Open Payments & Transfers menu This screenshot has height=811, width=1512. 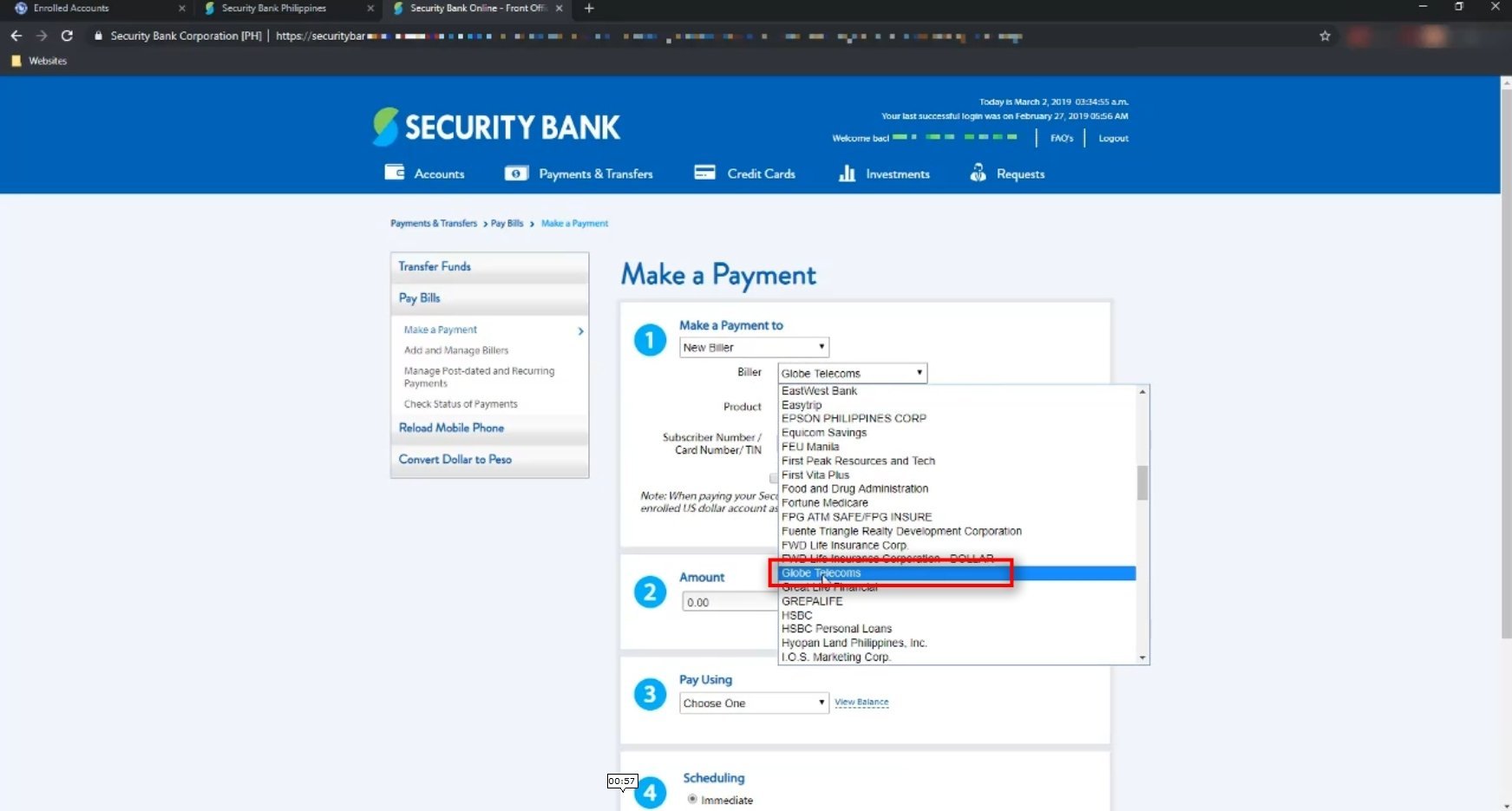pyautogui.click(x=596, y=174)
